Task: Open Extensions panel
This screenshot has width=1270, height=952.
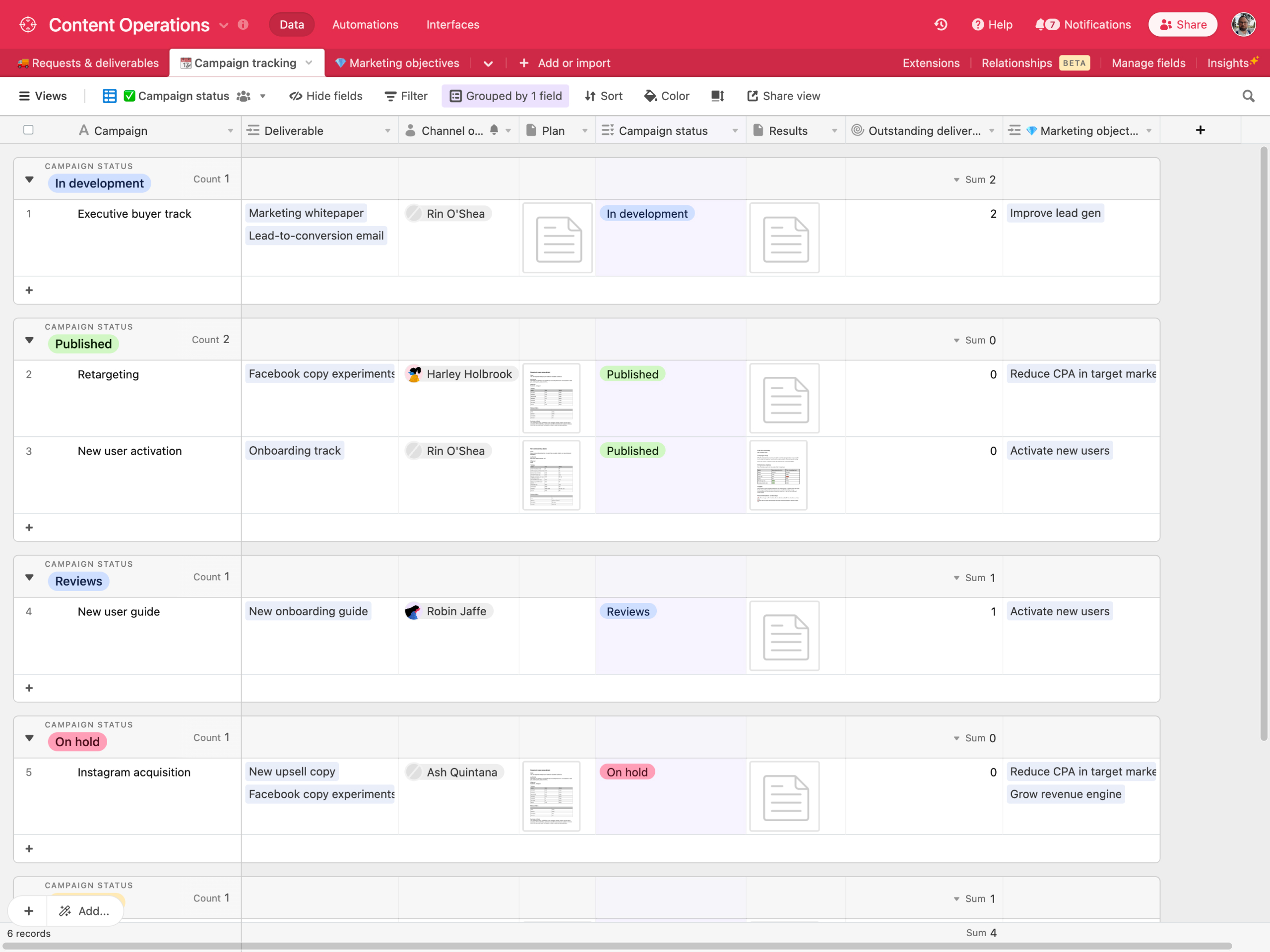Action: point(931,63)
